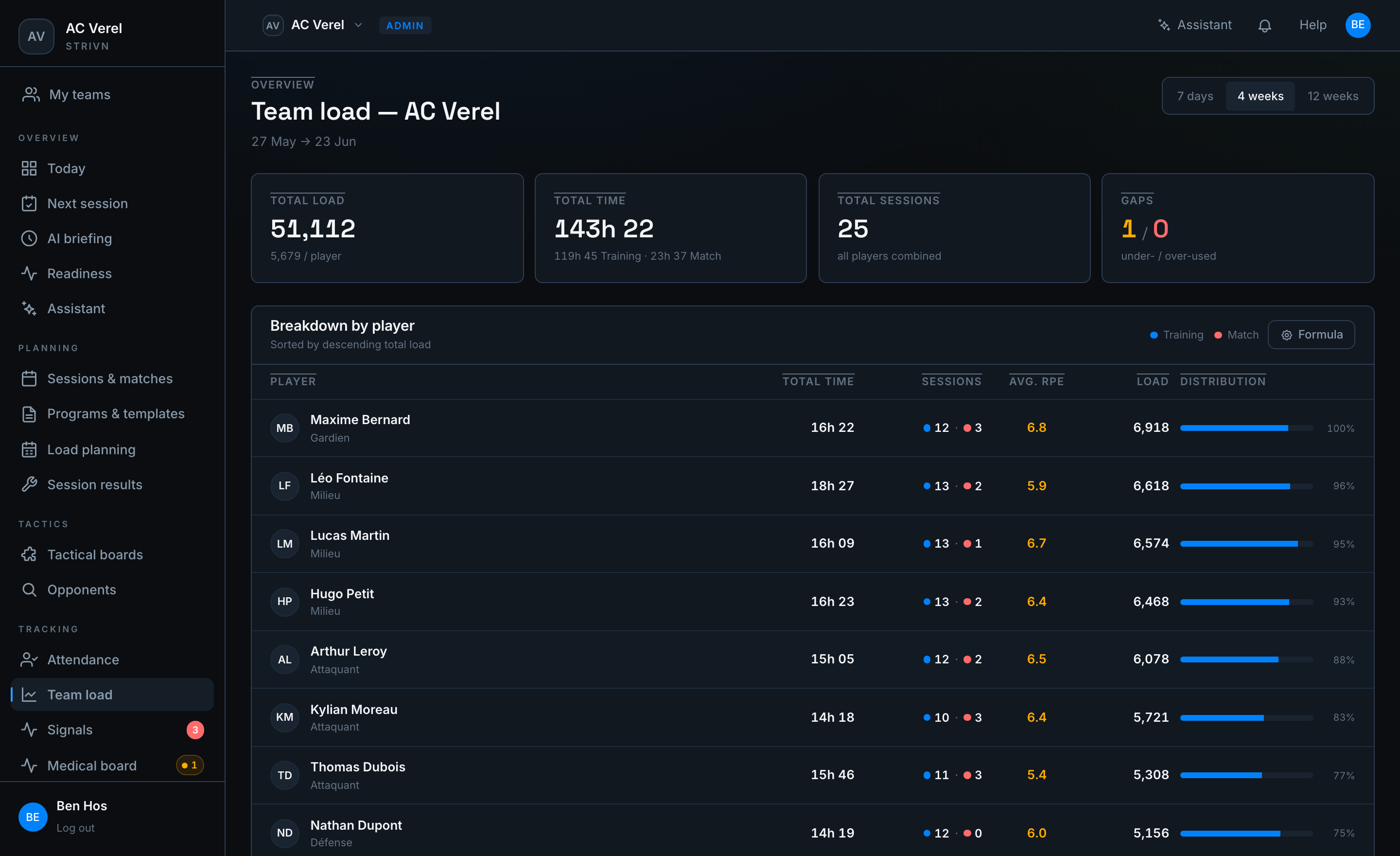Click the Match legend entry
The width and height of the screenshot is (1400, 856).
click(1236, 335)
